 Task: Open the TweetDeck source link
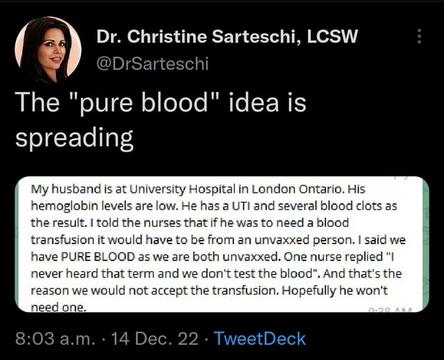260,339
